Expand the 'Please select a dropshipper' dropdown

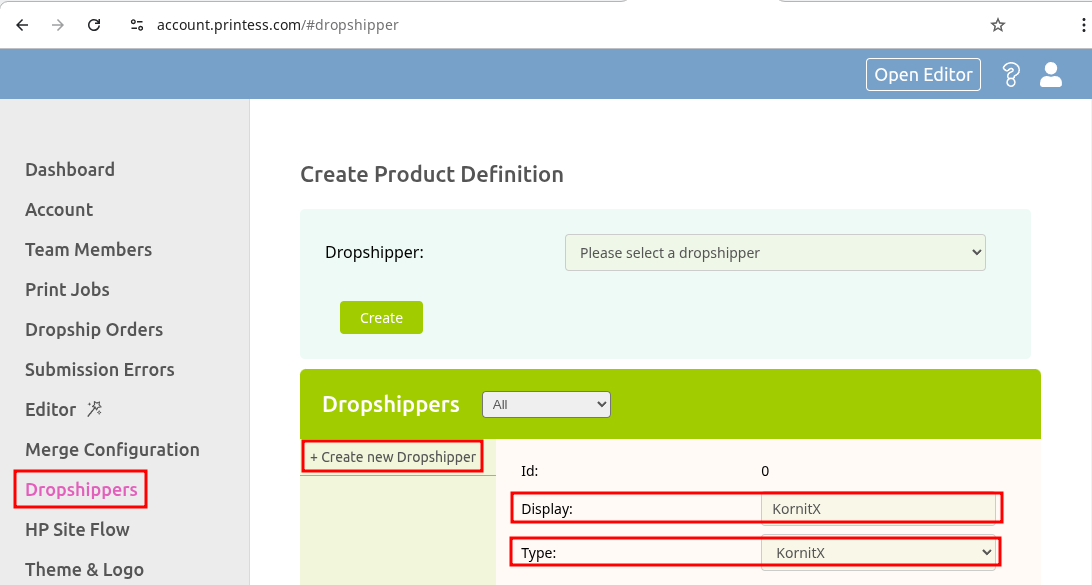(x=775, y=253)
